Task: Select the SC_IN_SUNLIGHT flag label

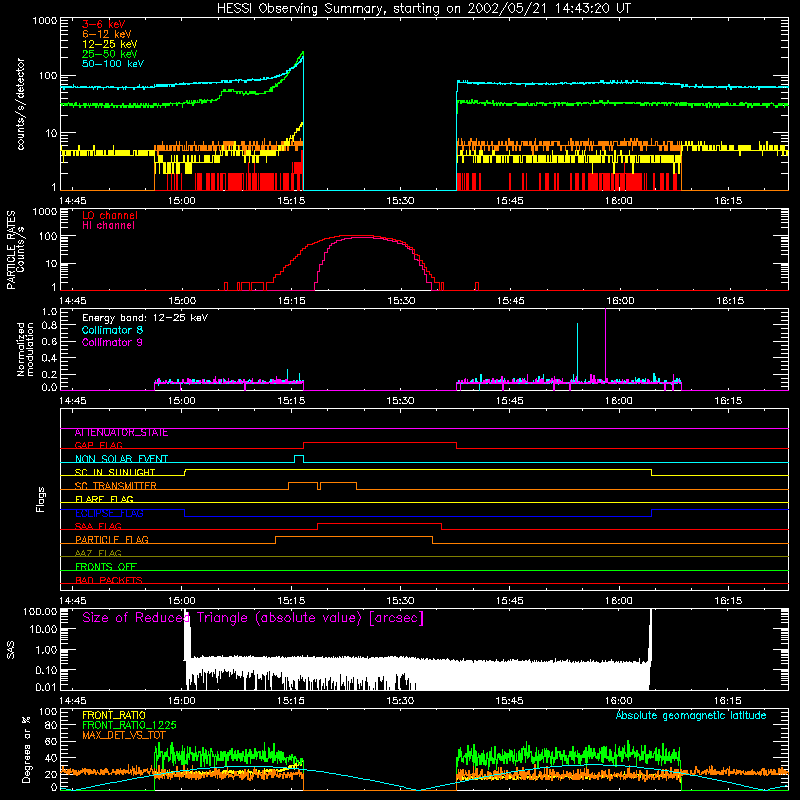Action: point(115,472)
